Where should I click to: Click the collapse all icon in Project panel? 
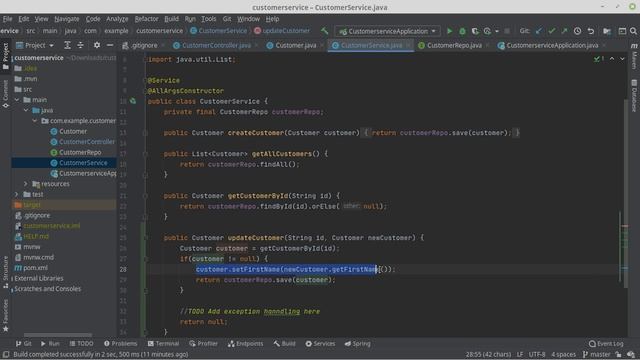point(80,45)
